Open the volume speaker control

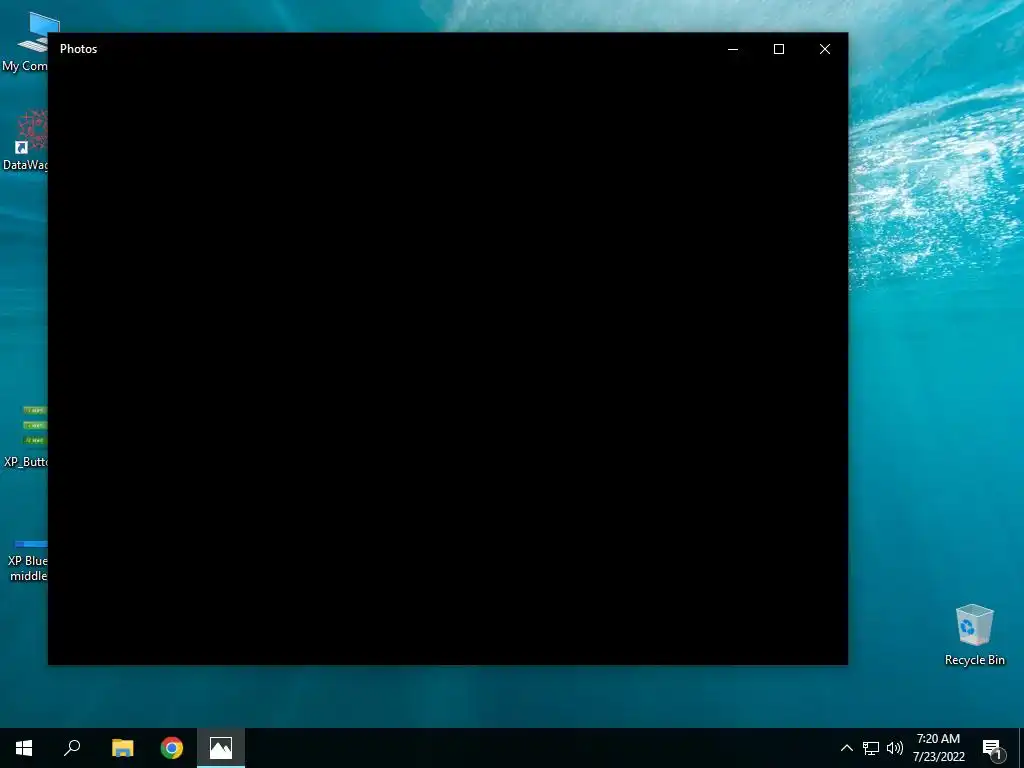[x=895, y=748]
